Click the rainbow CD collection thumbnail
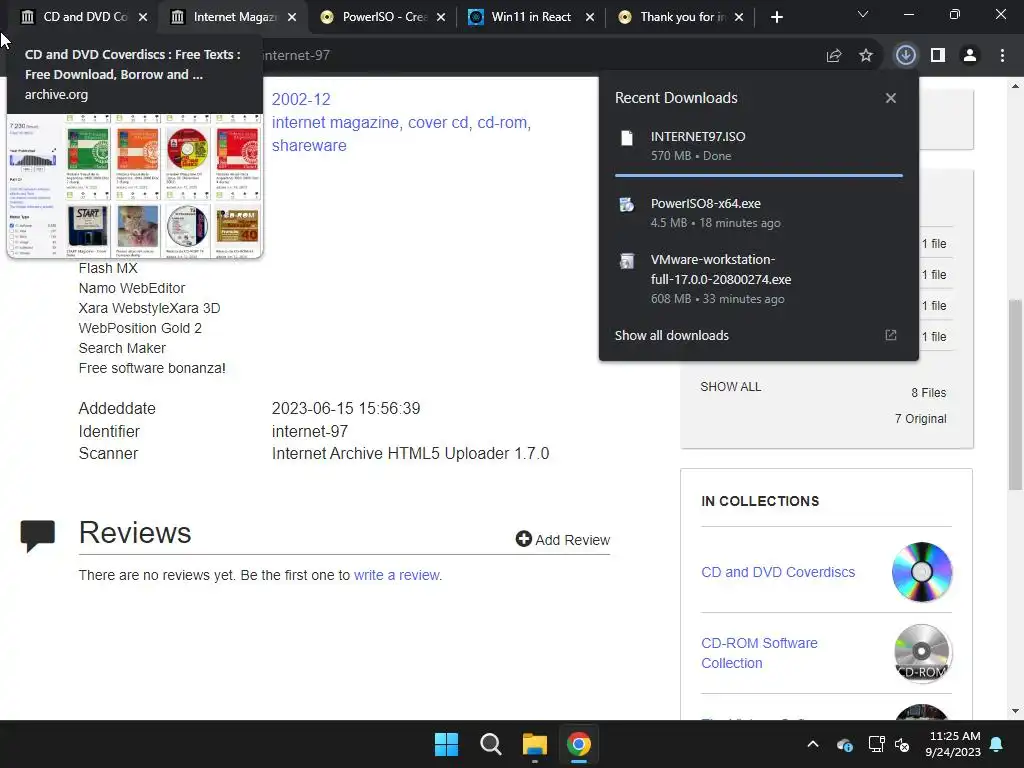1024x768 pixels. 921,571
